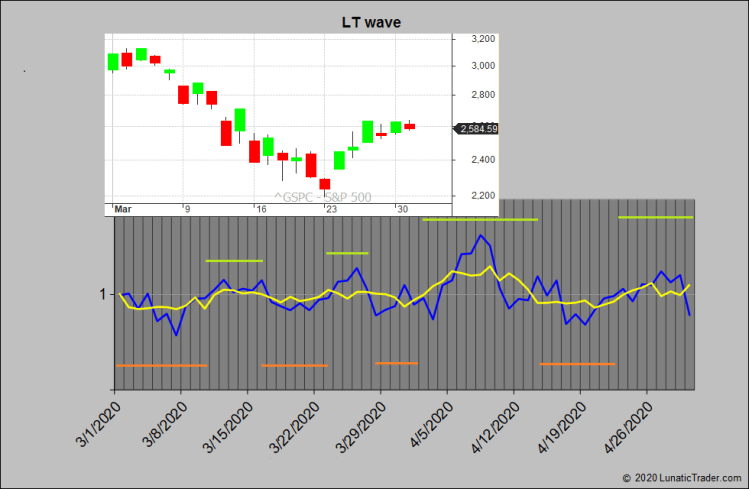Image resolution: width=749 pixels, height=489 pixels.
Task: Click the Mar label on candlestick axis
Action: pos(123,209)
